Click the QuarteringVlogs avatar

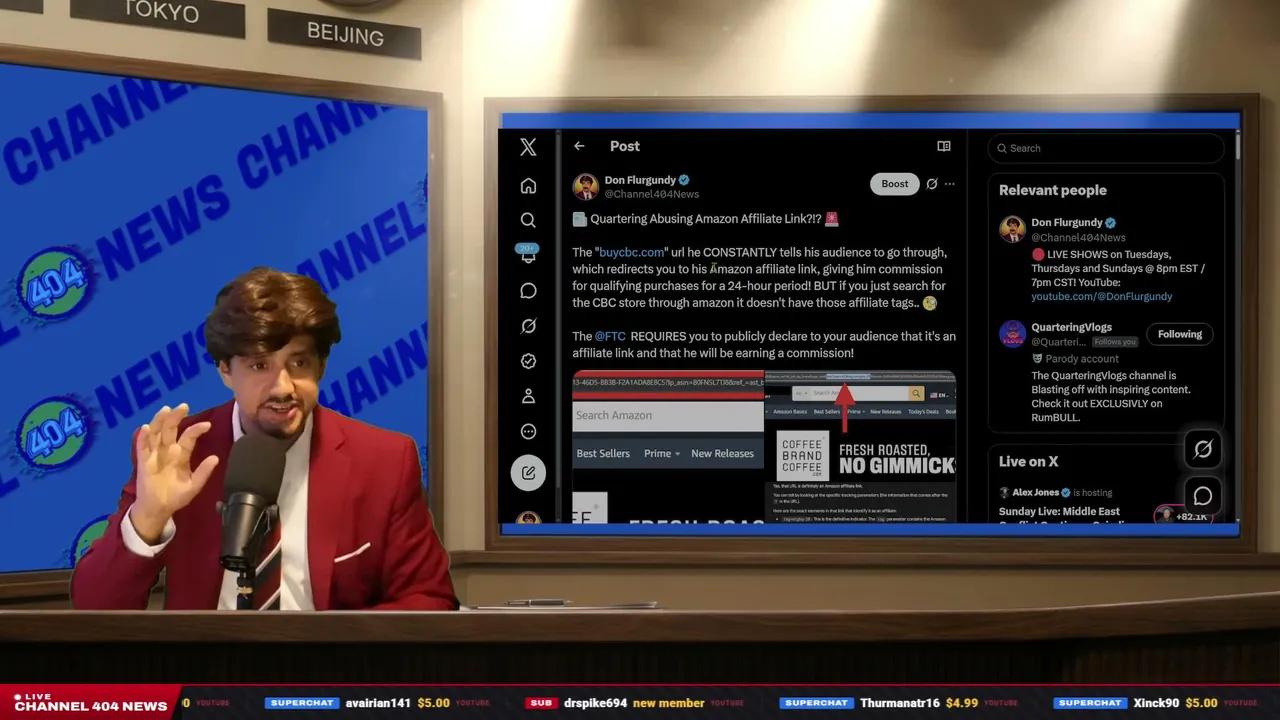click(x=1013, y=334)
